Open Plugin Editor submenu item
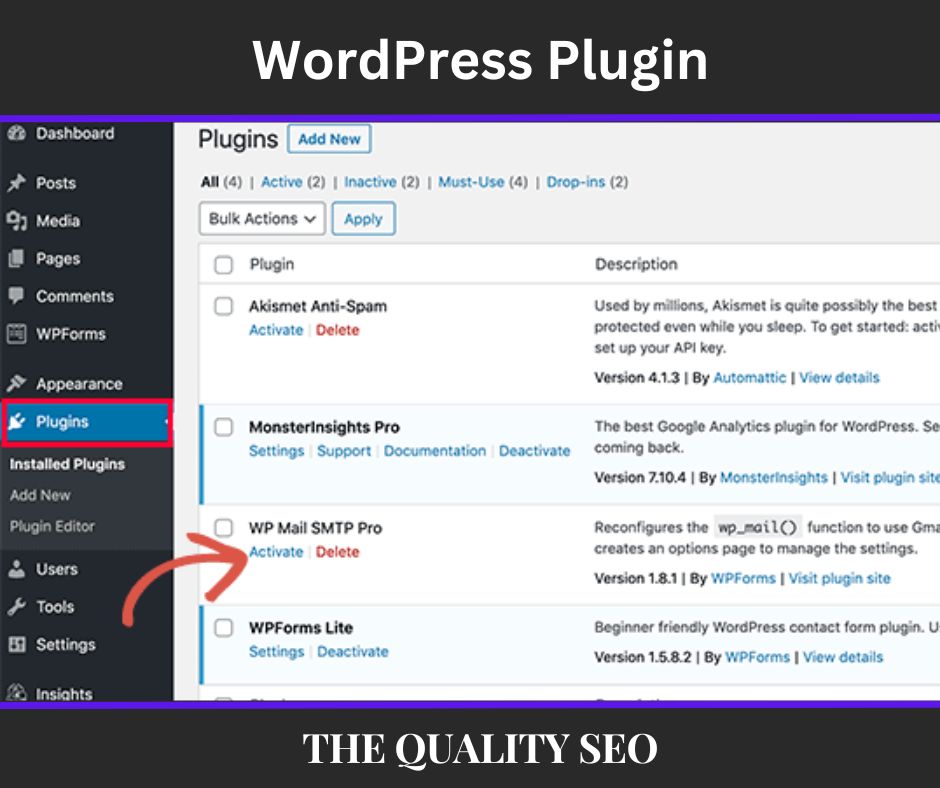 (x=52, y=526)
